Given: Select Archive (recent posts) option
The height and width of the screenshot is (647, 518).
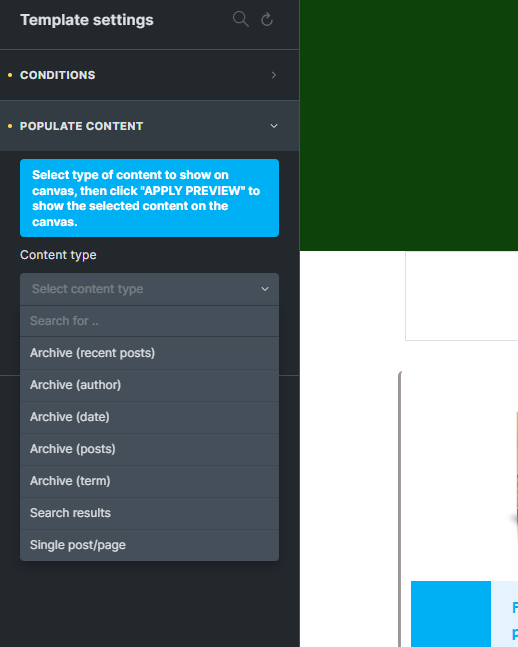Looking at the screenshot, I should pyautogui.click(x=149, y=353).
